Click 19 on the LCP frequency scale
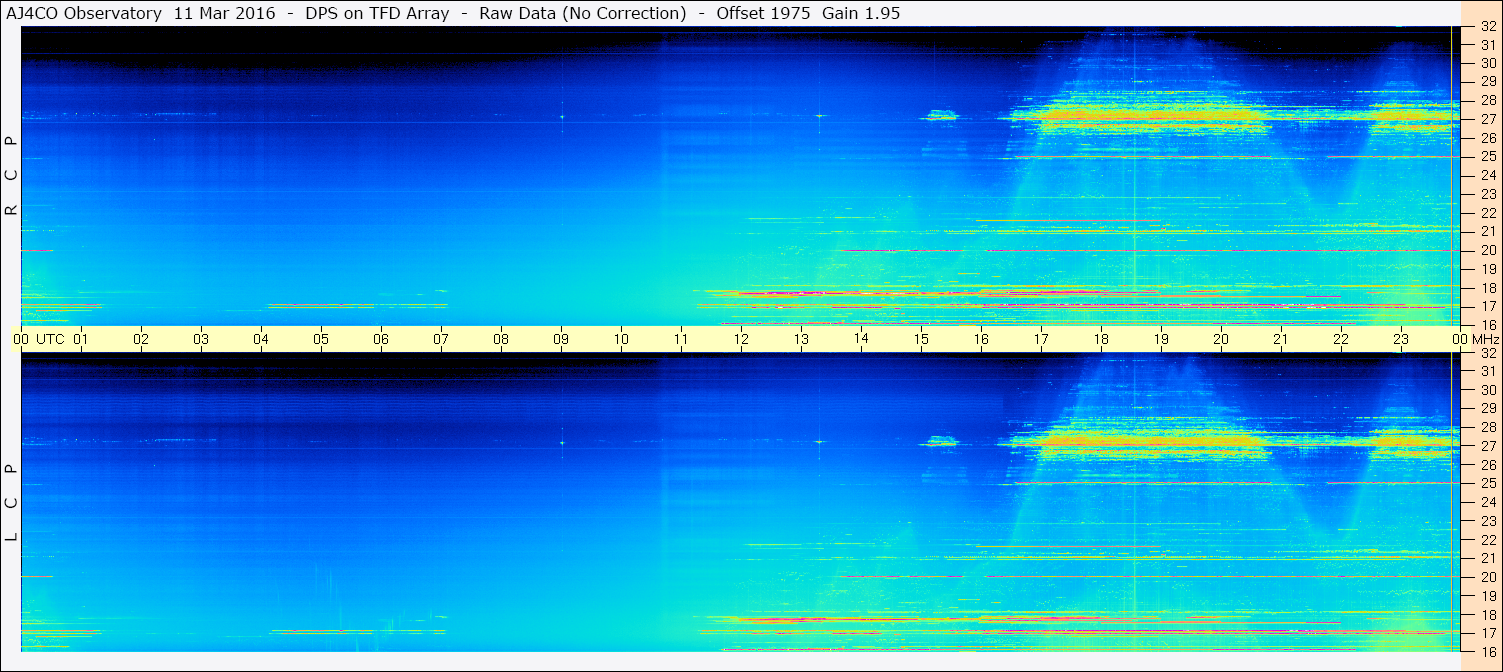 coord(1487,596)
